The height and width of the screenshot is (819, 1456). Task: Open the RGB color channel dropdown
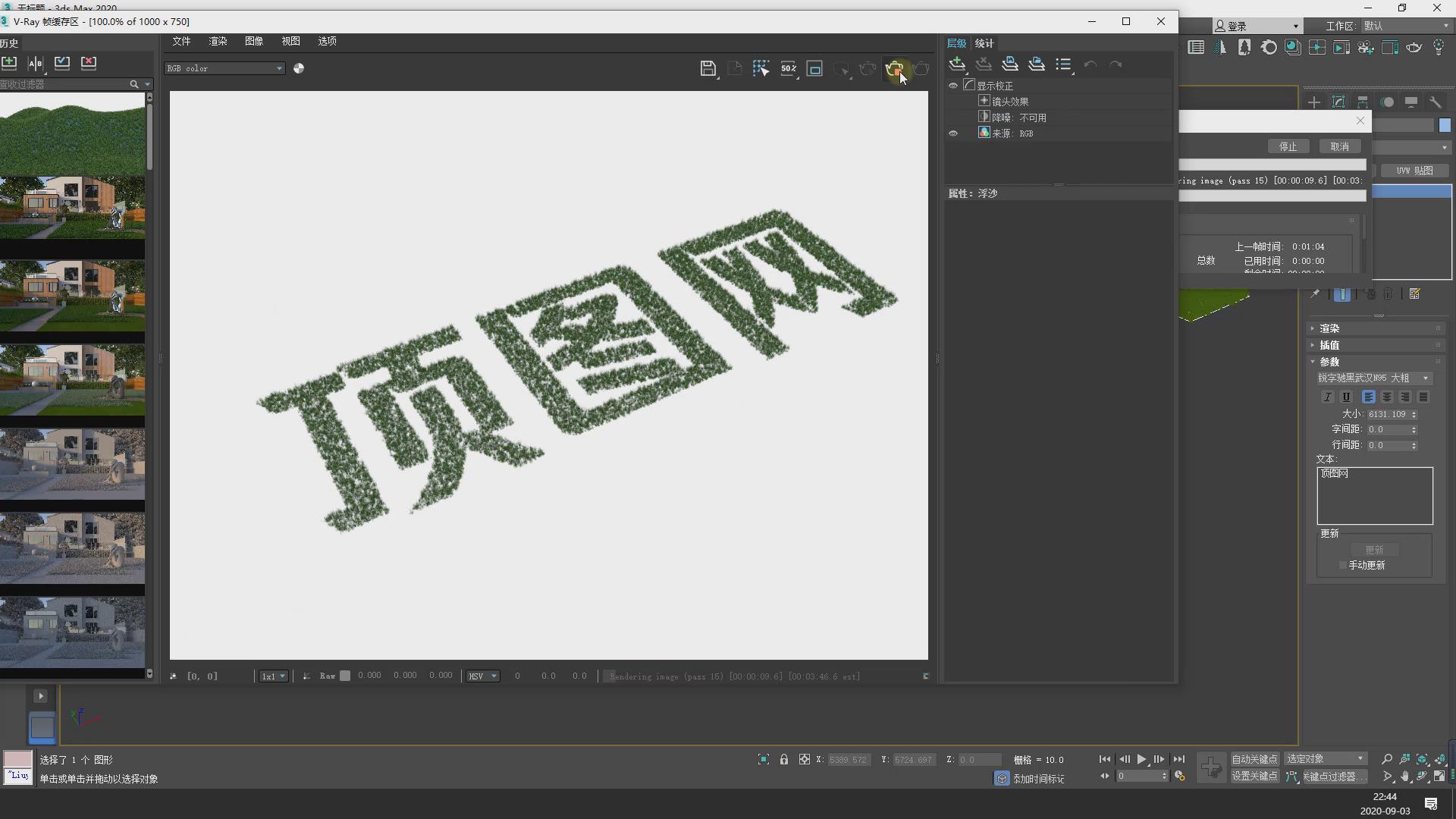(224, 67)
